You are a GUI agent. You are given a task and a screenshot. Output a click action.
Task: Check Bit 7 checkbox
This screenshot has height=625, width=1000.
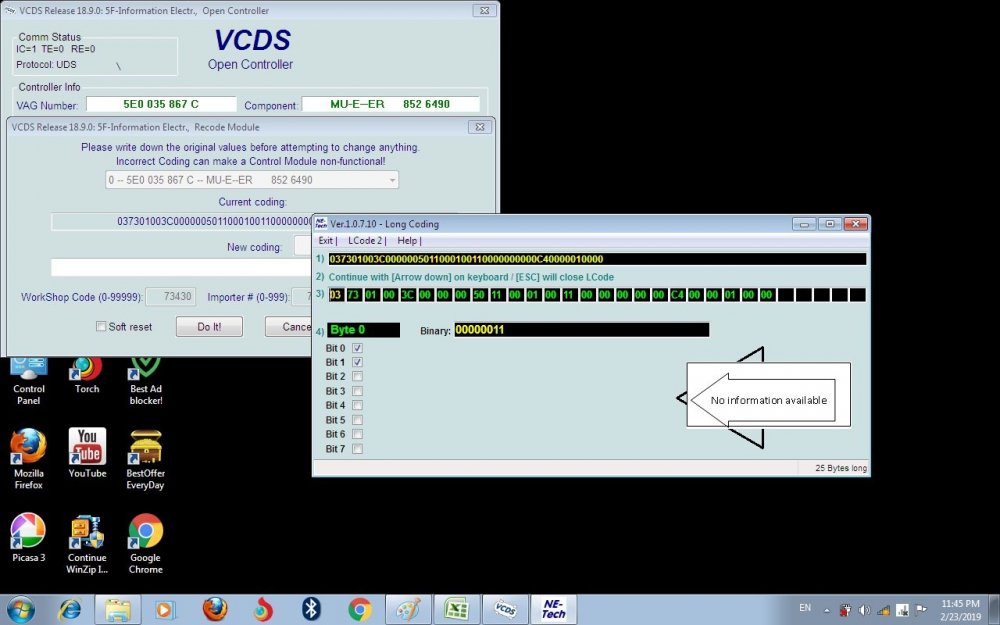[x=357, y=449]
